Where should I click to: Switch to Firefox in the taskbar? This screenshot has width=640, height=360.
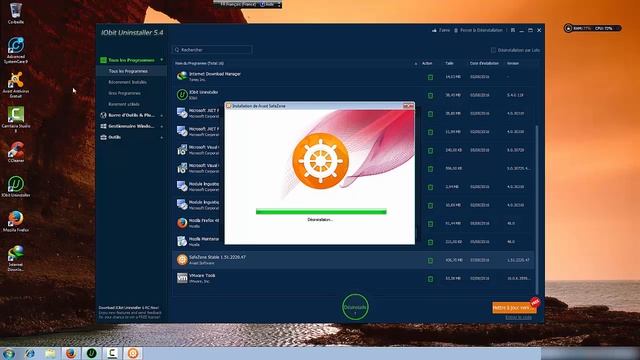[x=71, y=353]
